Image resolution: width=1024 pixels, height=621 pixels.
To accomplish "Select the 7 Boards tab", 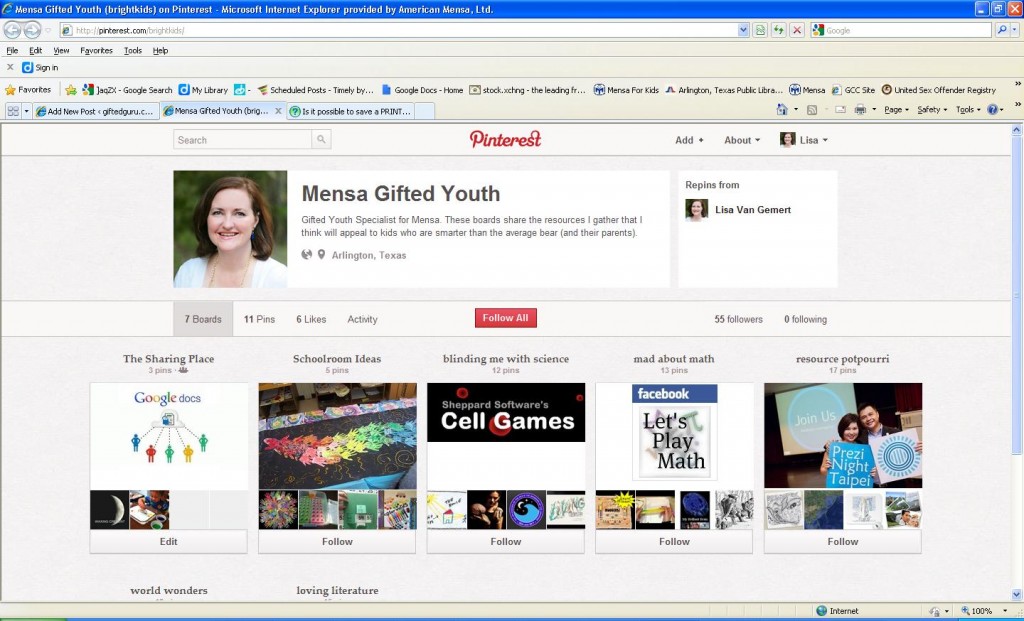I will 203,319.
